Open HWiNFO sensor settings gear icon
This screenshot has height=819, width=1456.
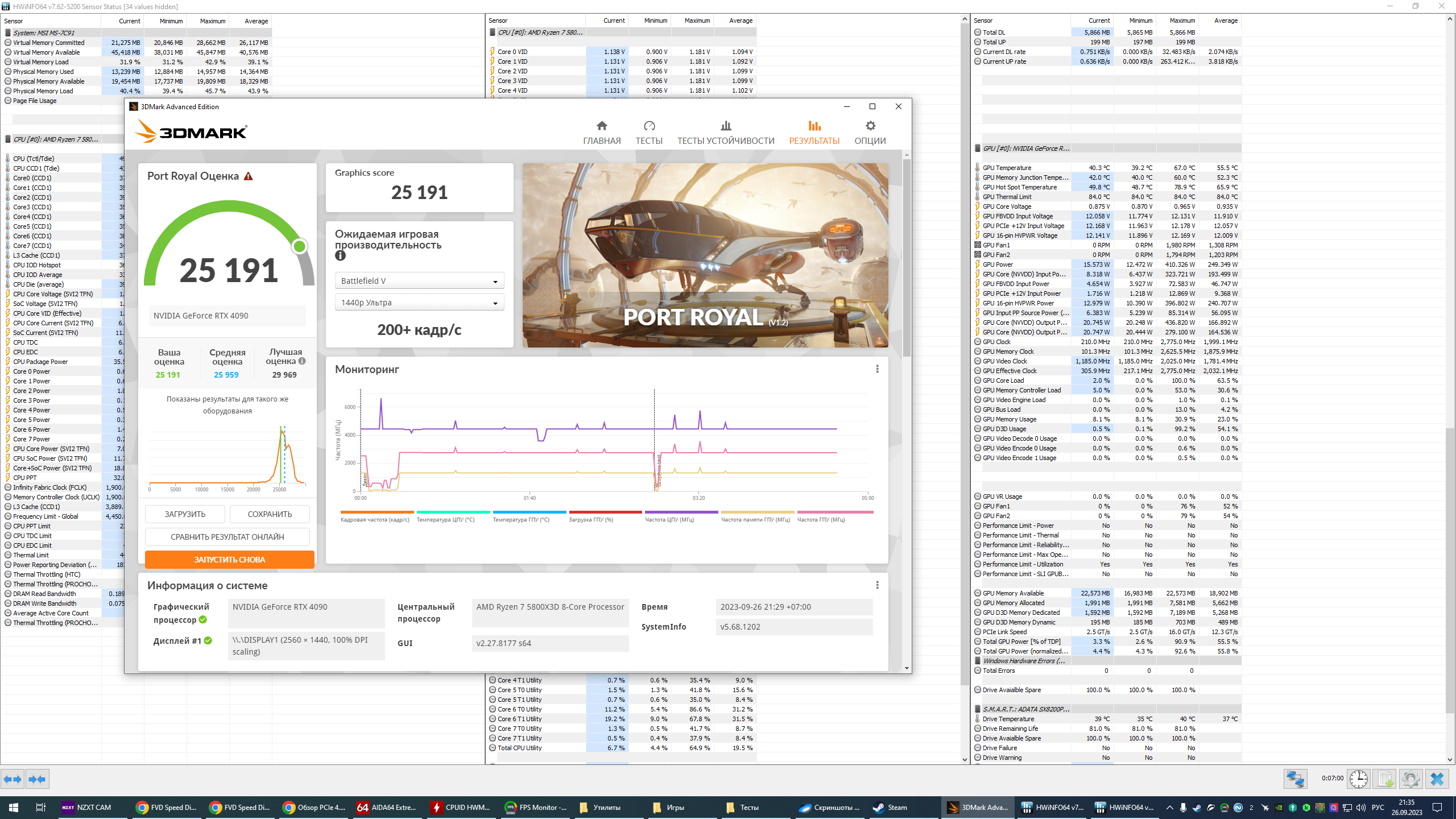(x=1410, y=779)
